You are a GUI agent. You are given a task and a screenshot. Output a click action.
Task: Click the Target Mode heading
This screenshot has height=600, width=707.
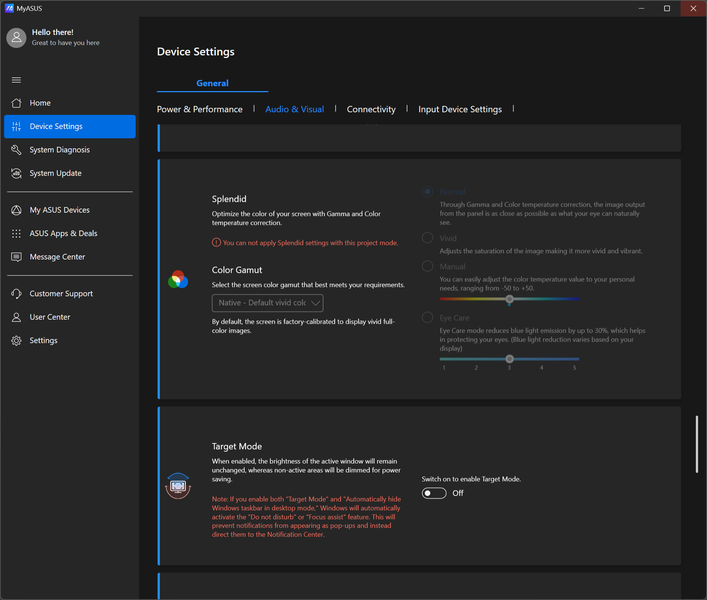coord(237,446)
